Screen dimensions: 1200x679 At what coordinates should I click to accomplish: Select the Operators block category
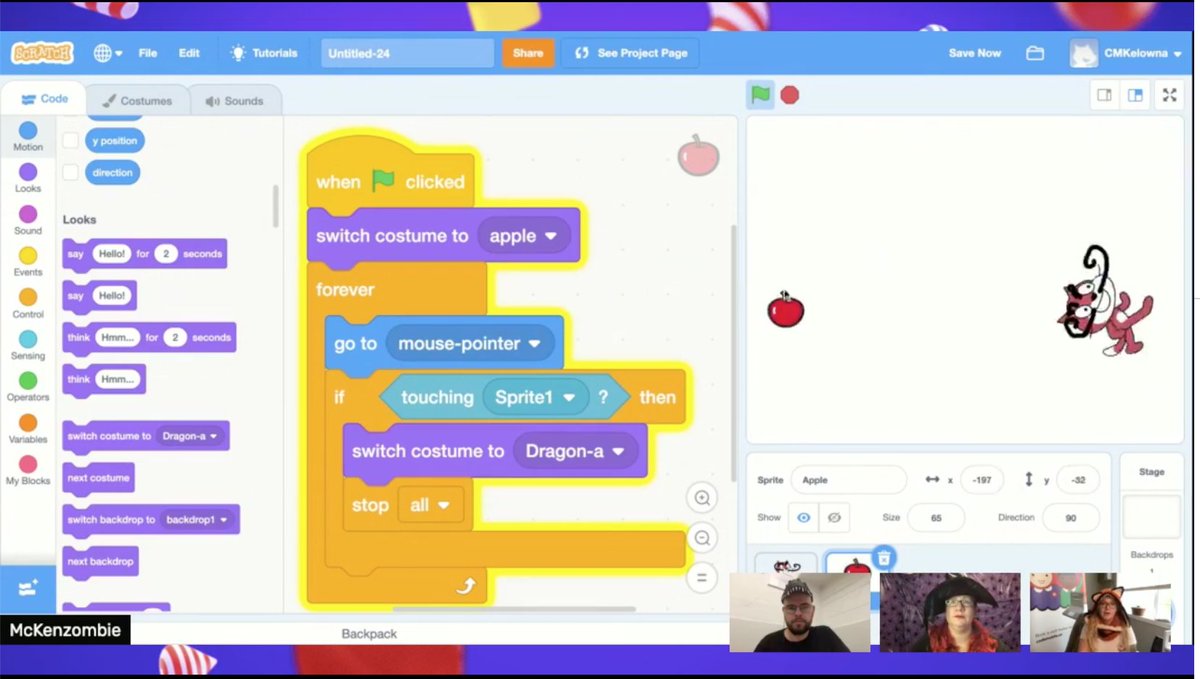pyautogui.click(x=28, y=388)
